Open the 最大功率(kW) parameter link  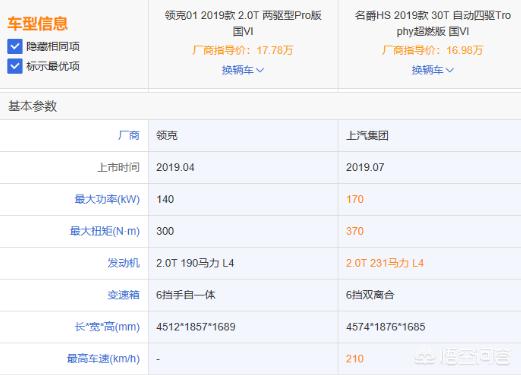[107, 199]
